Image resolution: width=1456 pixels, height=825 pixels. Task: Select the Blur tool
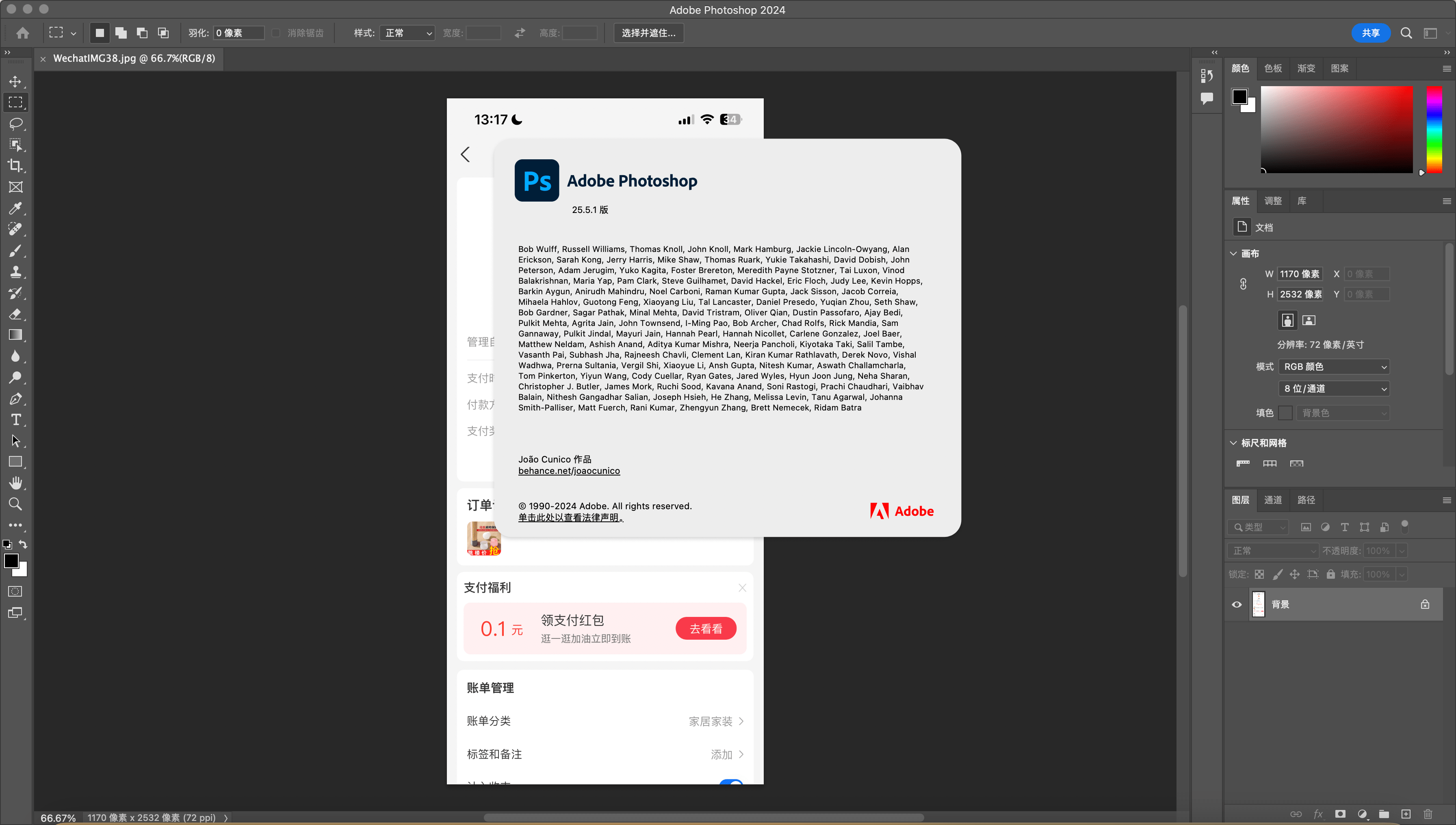[15, 356]
